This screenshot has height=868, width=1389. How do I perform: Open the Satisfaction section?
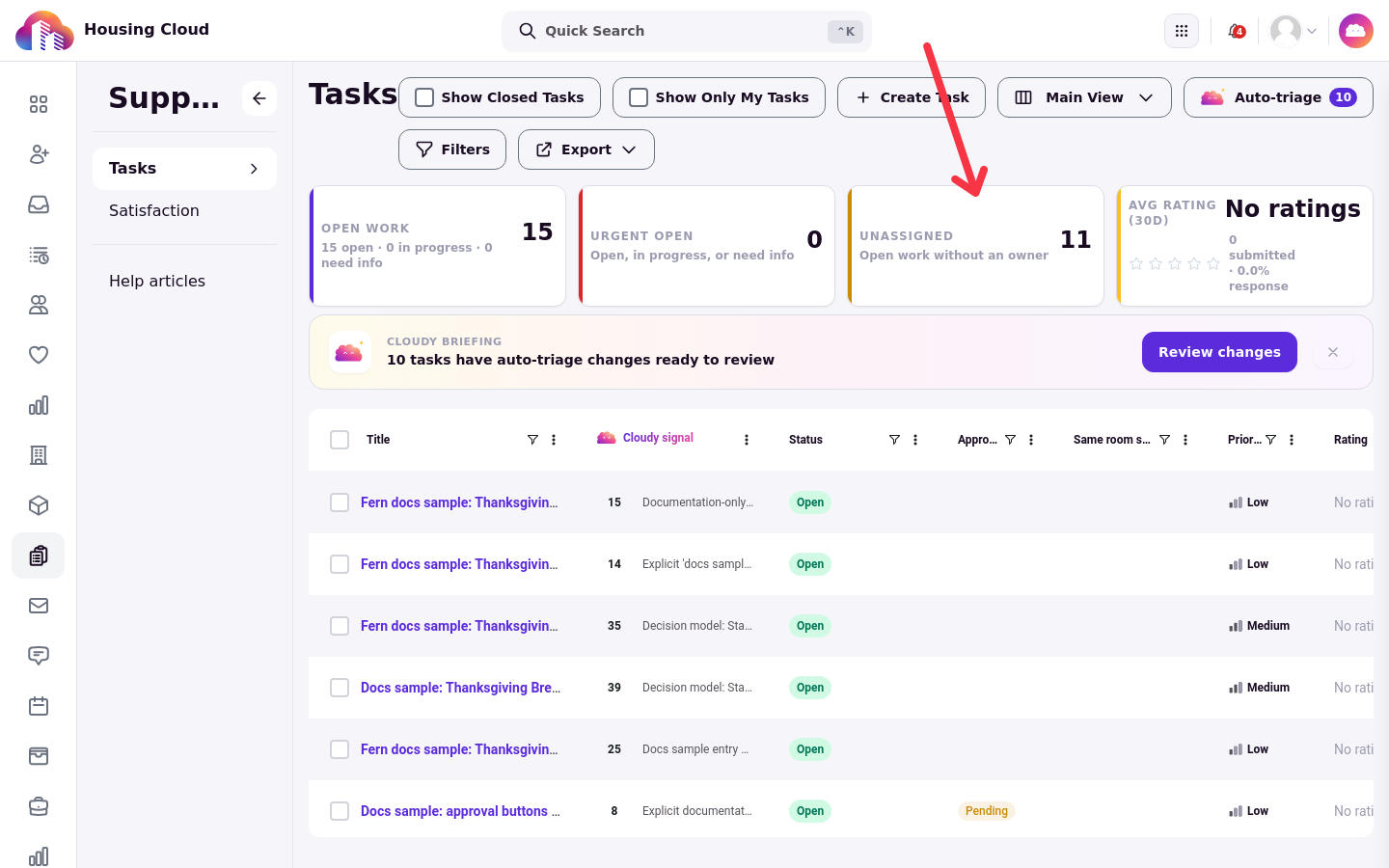pyautogui.click(x=154, y=210)
